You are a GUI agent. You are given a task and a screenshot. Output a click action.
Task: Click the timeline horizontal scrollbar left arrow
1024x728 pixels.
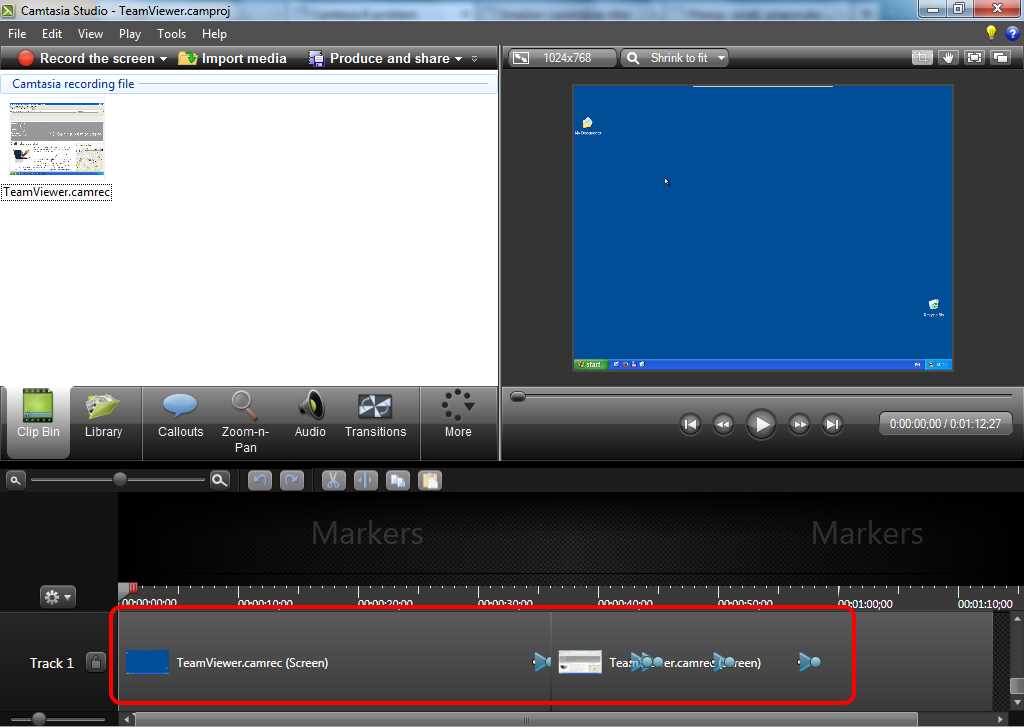click(x=127, y=720)
